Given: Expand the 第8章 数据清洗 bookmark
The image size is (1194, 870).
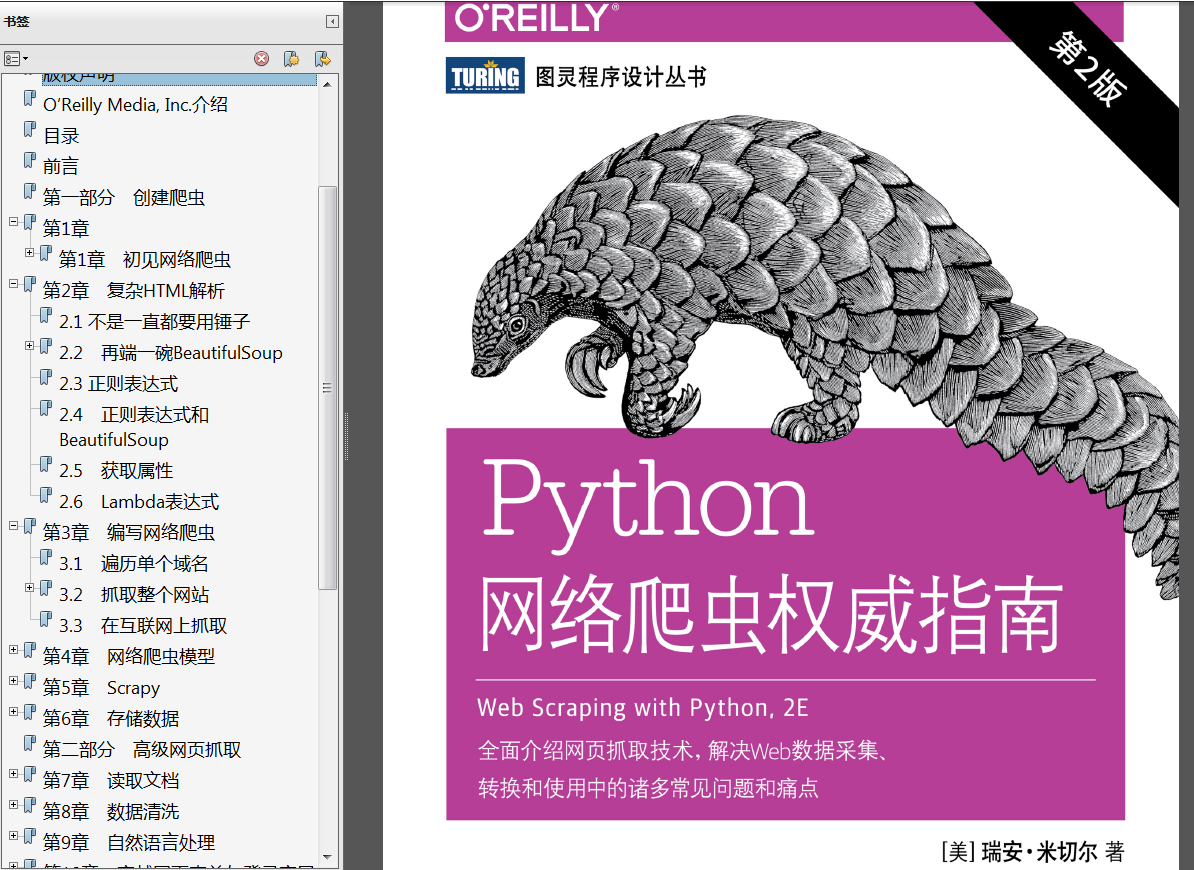Looking at the screenshot, I should [x=13, y=805].
